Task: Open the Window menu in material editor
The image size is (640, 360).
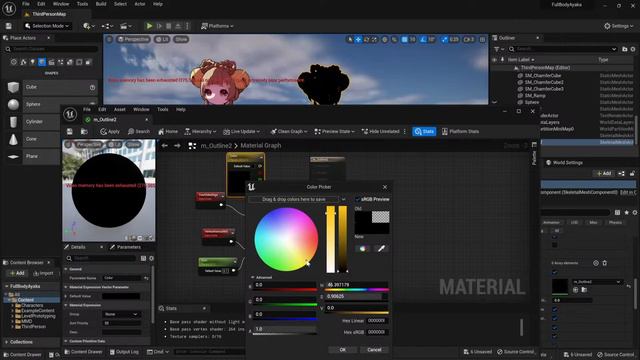Action: [x=141, y=109]
